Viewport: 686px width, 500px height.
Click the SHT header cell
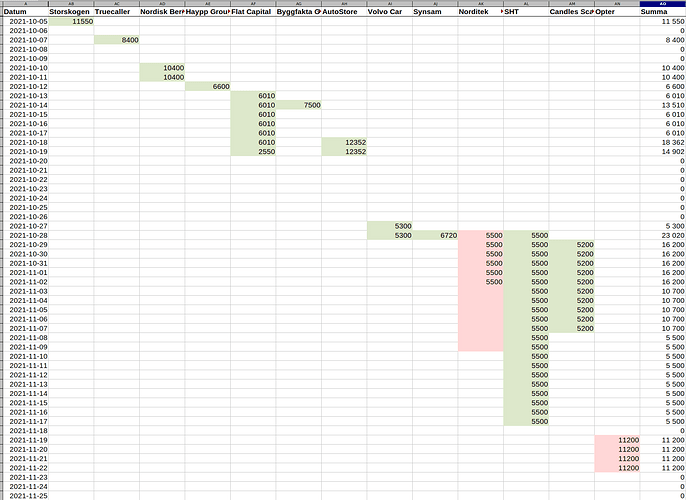[525, 12]
